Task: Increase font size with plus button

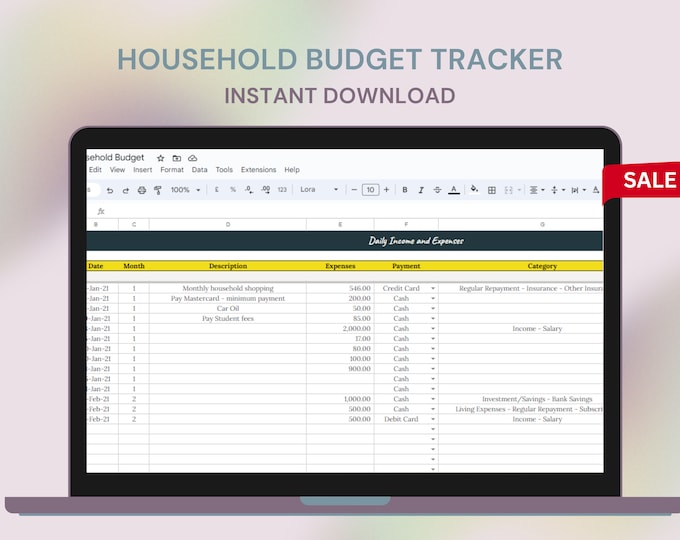Action: [x=386, y=190]
